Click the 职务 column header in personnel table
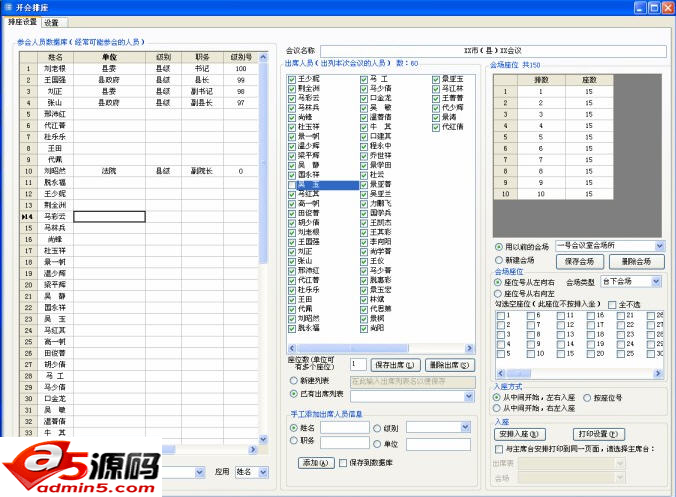The height and width of the screenshot is (497, 676). point(202,57)
